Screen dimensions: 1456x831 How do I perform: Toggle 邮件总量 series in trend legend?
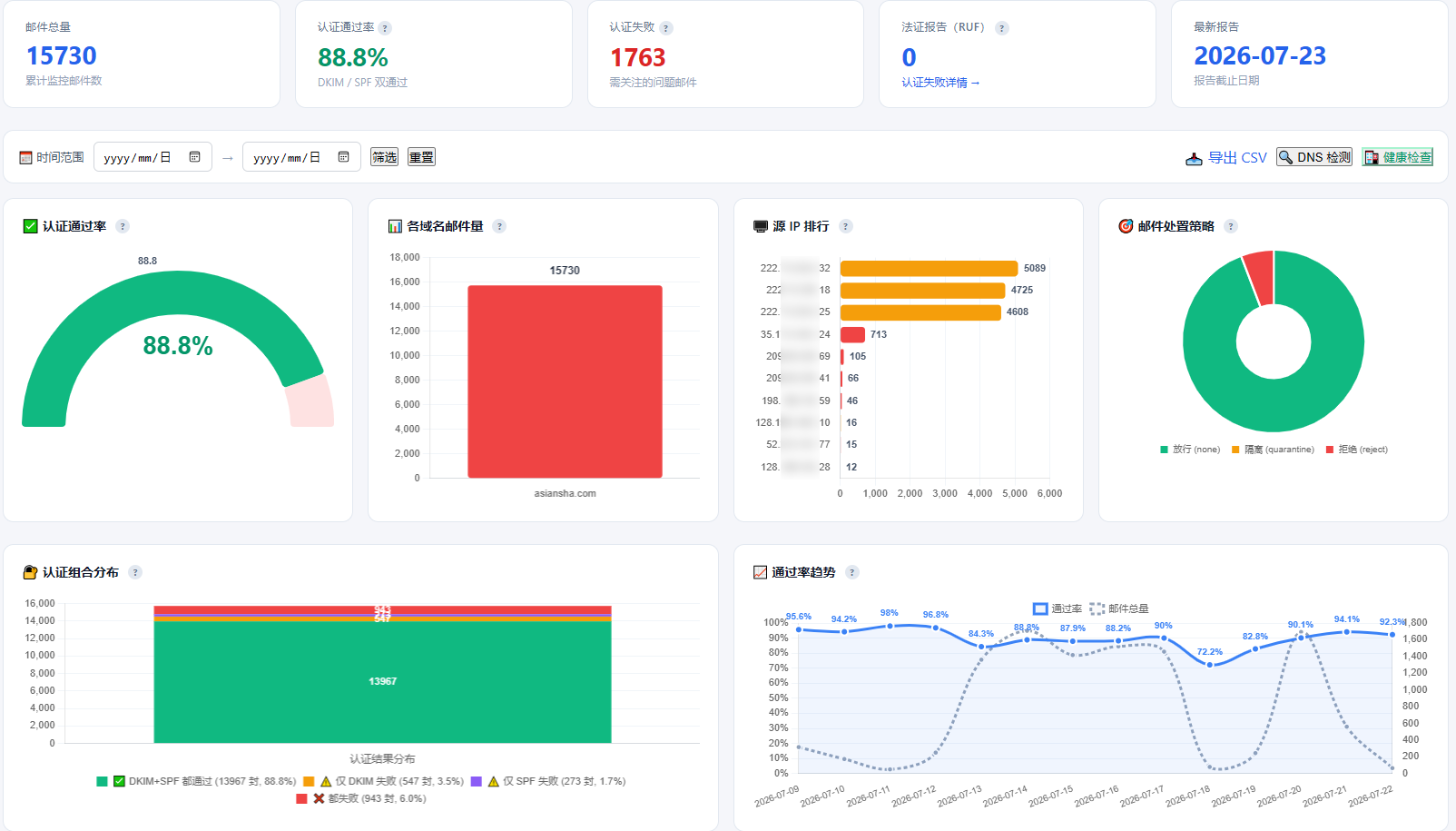1119,608
